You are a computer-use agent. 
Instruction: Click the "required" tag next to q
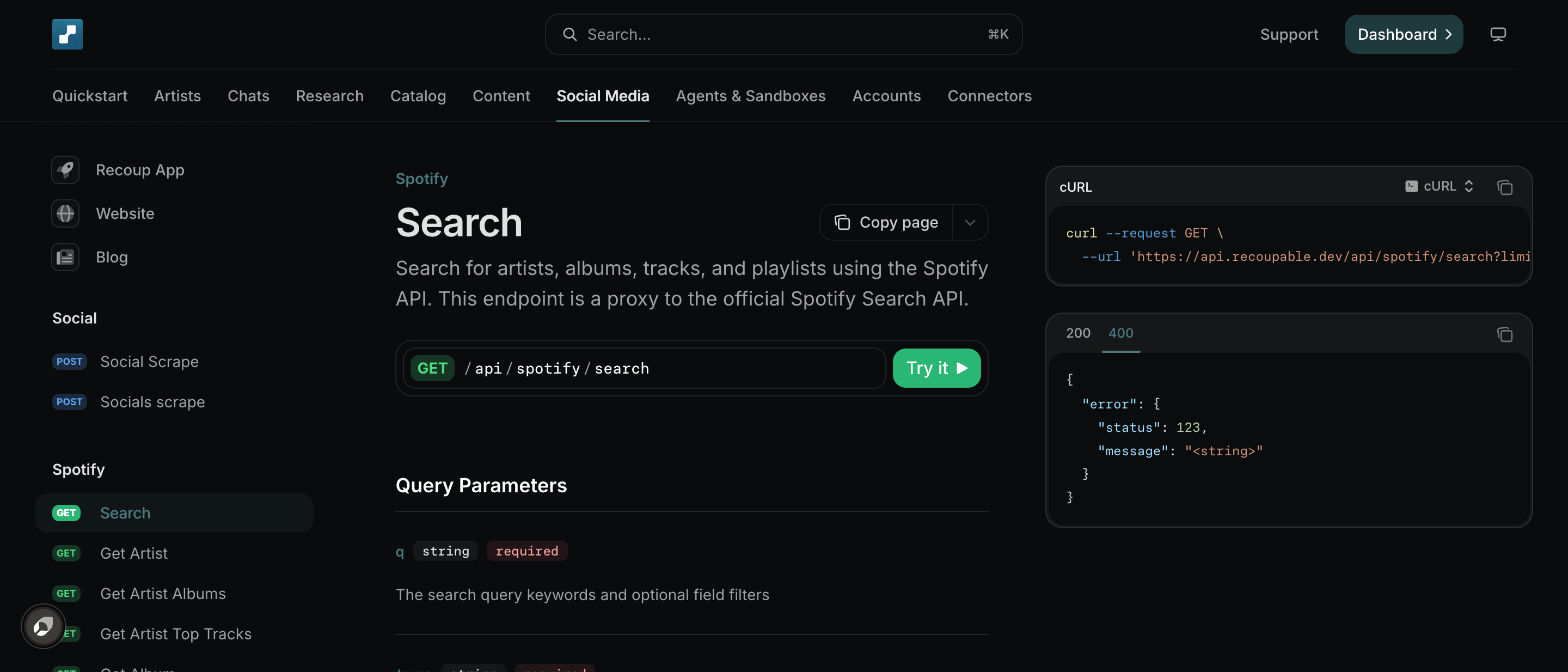click(x=526, y=551)
